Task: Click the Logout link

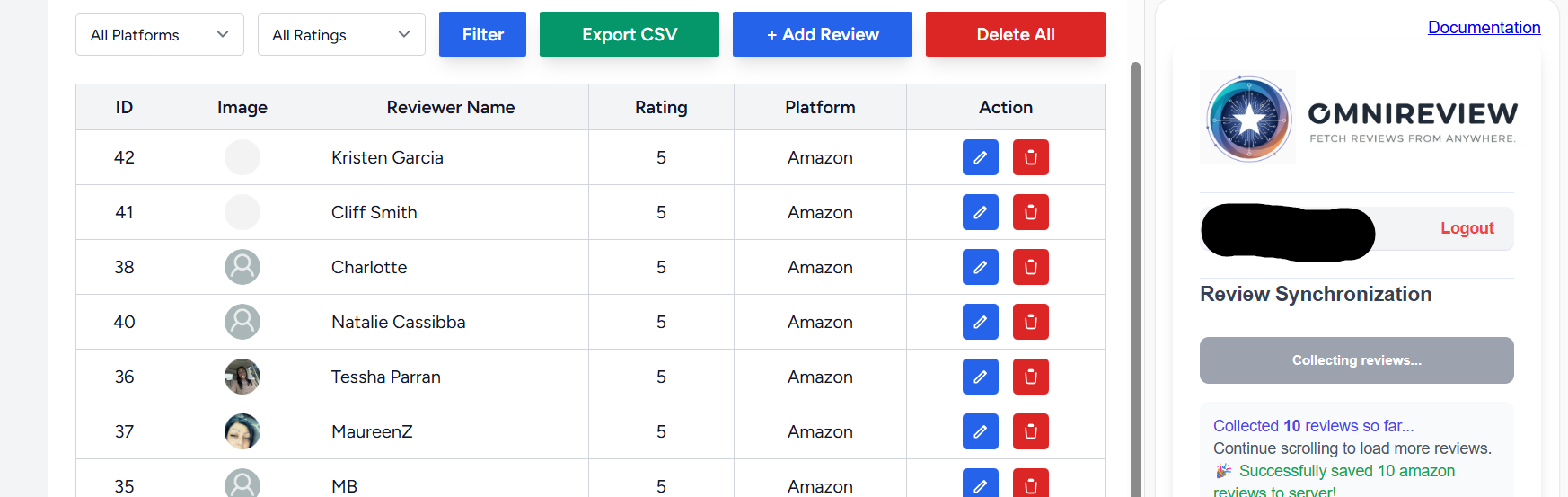Action: click(1467, 228)
